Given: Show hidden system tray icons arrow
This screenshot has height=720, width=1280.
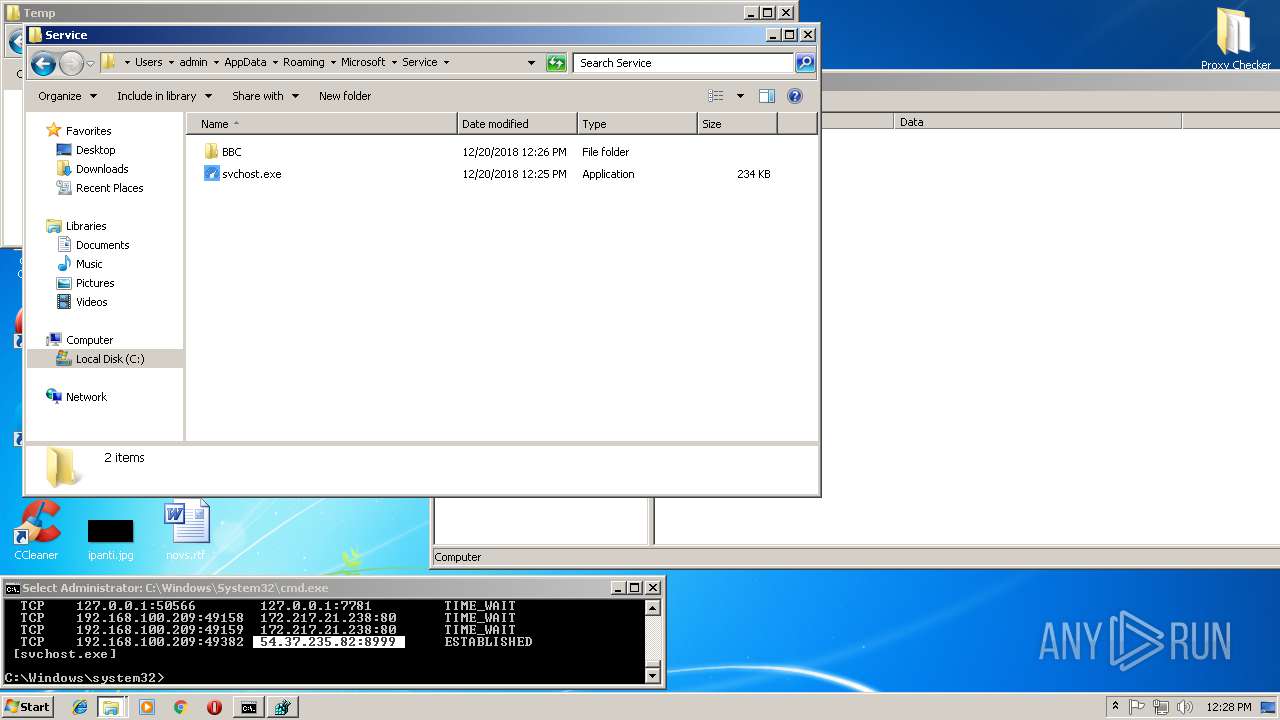Looking at the screenshot, I should click(x=1115, y=707).
